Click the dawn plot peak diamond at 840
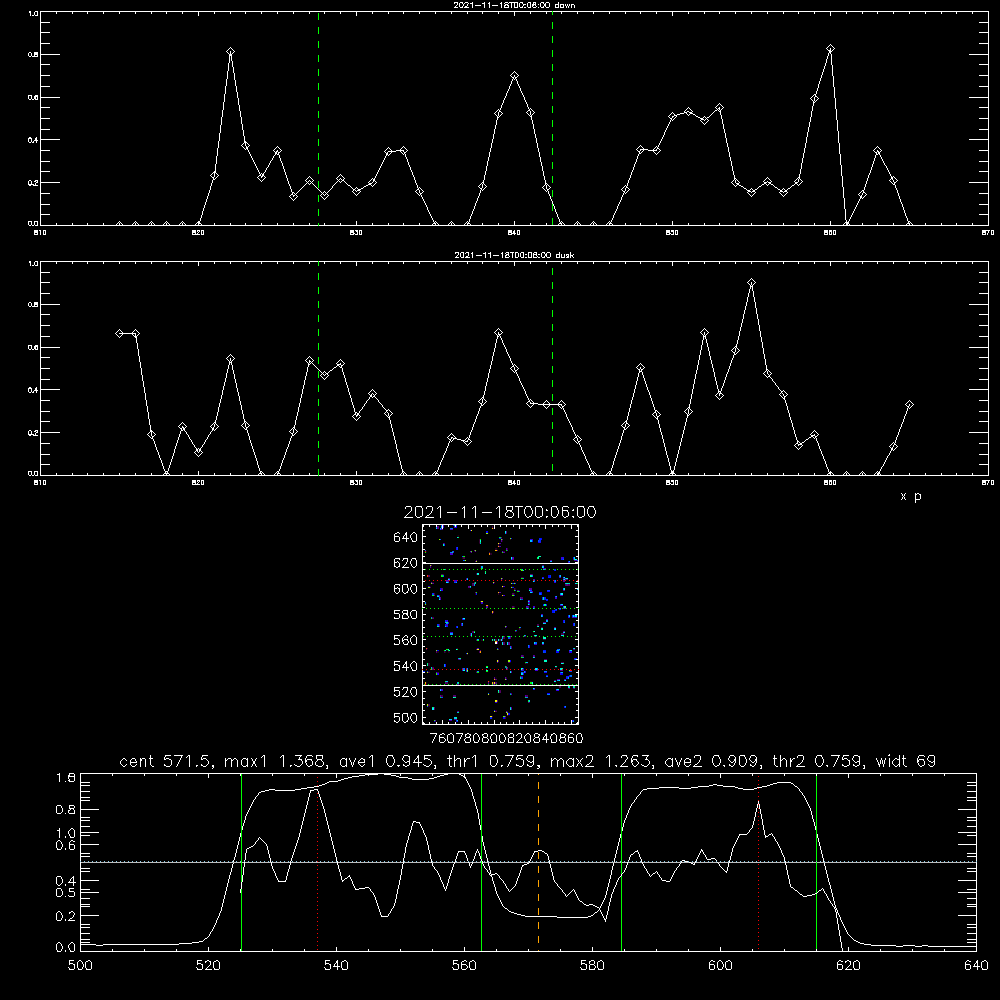 point(515,75)
